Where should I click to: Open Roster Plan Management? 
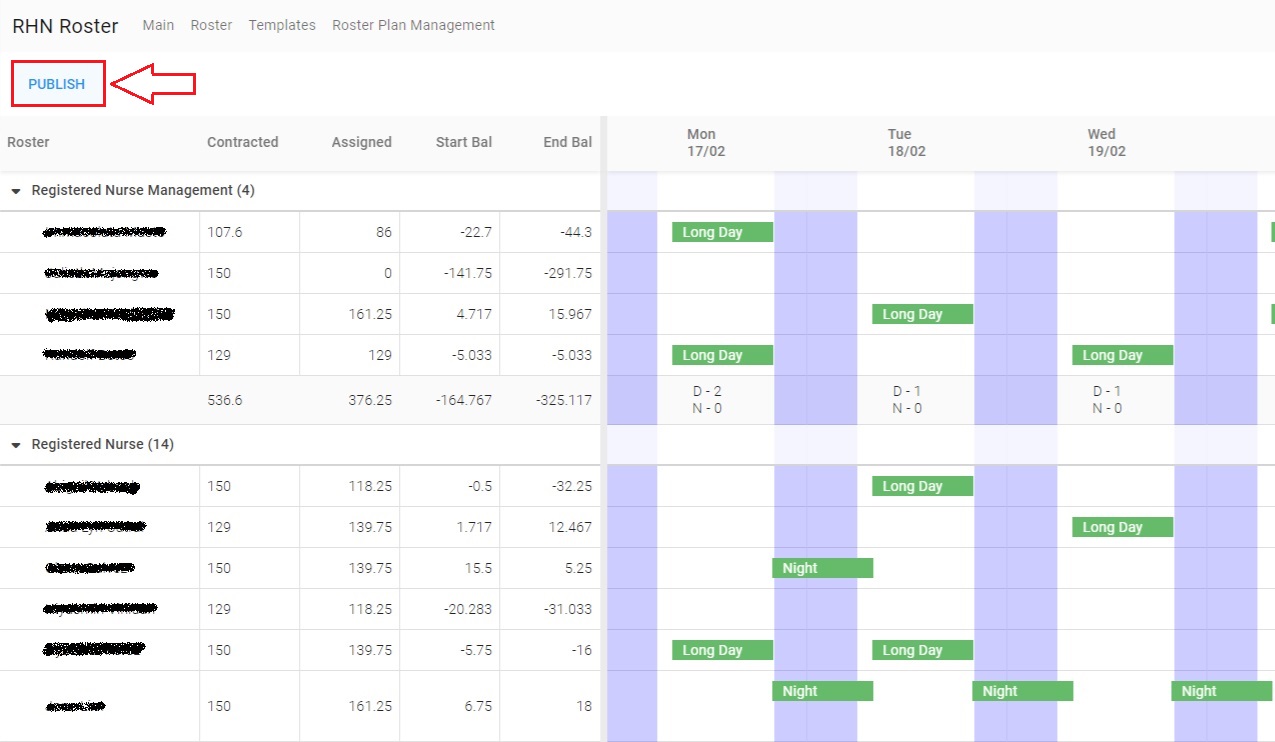[413, 25]
